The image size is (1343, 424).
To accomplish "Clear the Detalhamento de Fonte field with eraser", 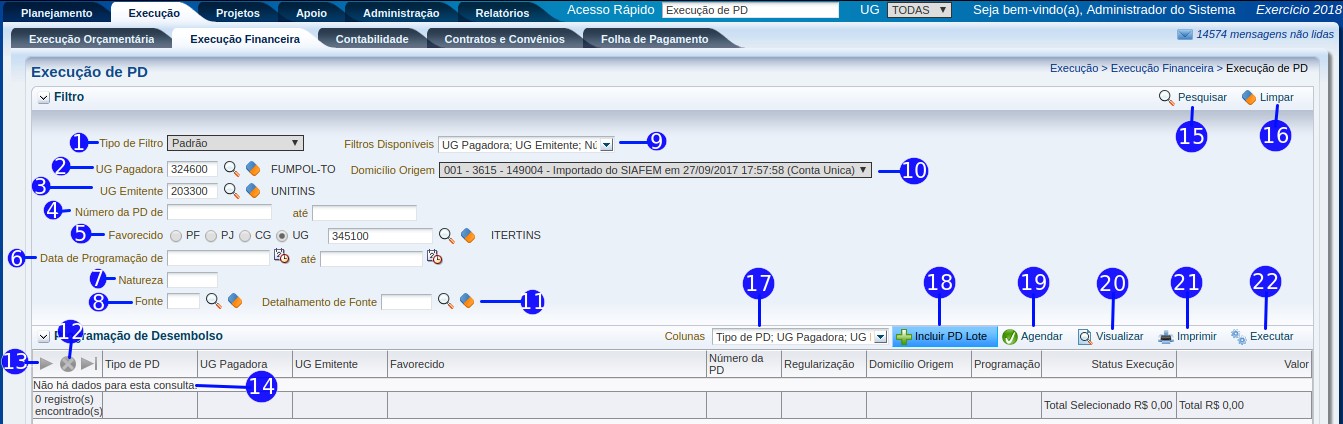I will [467, 300].
